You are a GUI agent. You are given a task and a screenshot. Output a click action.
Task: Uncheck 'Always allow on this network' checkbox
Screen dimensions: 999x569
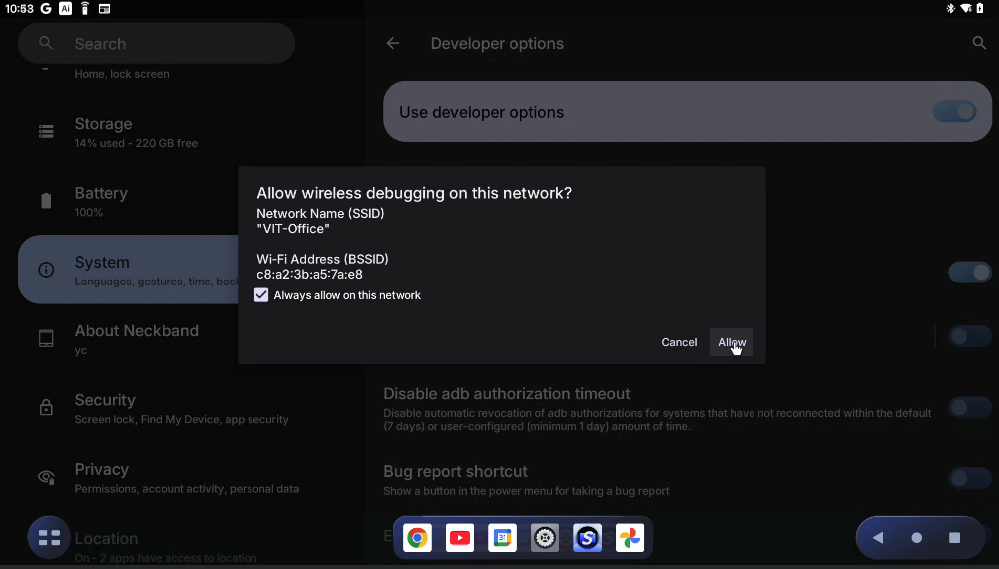click(262, 295)
